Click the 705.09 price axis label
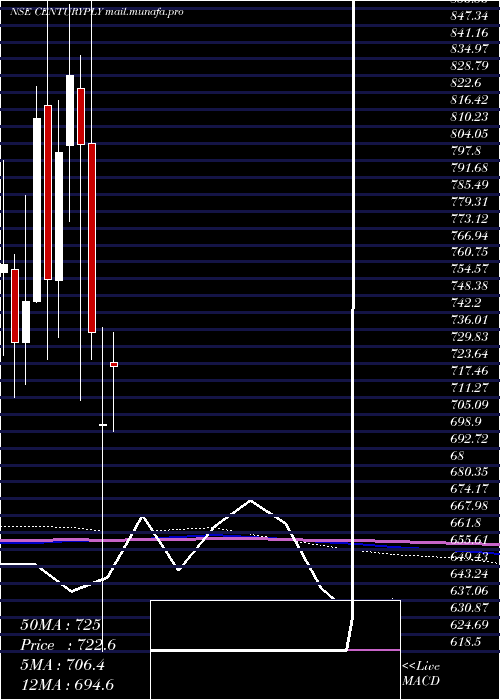This screenshot has height=700, width=500. coord(469,404)
